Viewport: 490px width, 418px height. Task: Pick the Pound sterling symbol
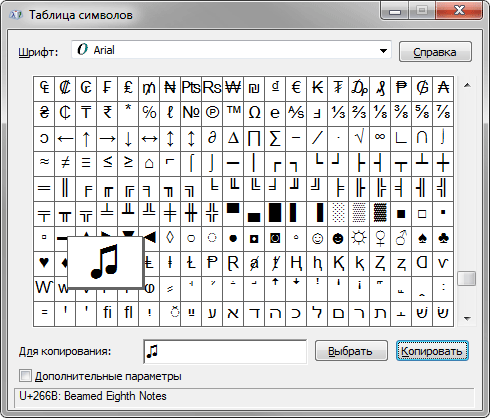pos(128,89)
